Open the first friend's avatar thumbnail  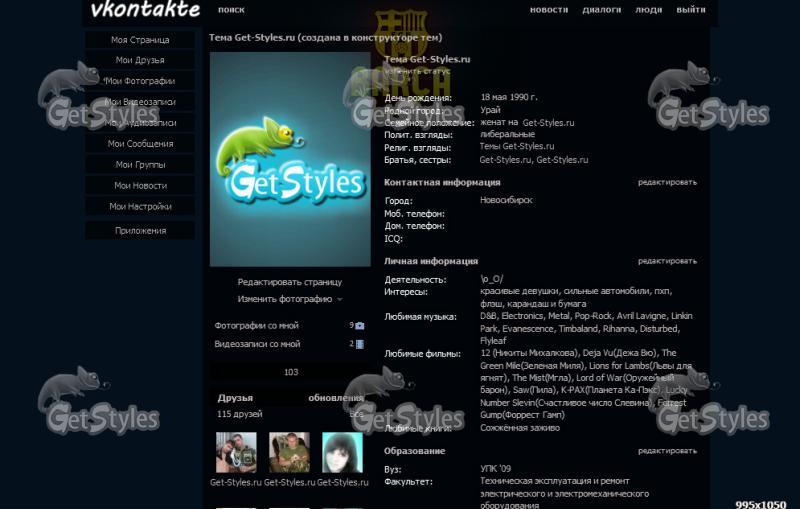click(x=236, y=452)
